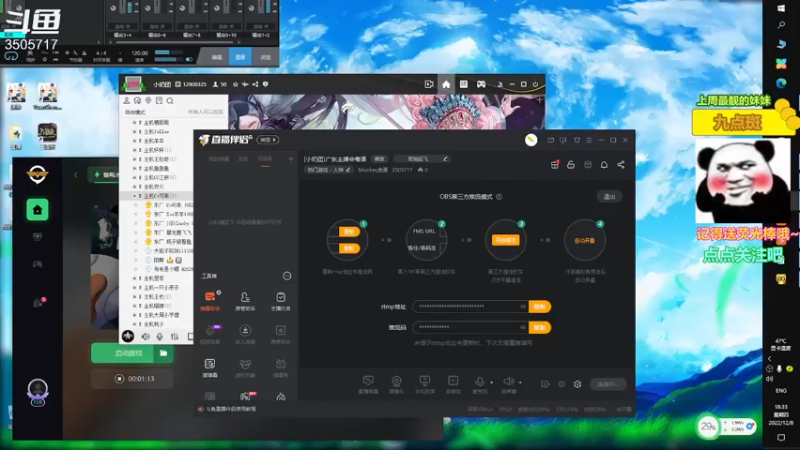Open the companion usage tutorial link at bottom
The image size is (800, 450).
point(231,409)
